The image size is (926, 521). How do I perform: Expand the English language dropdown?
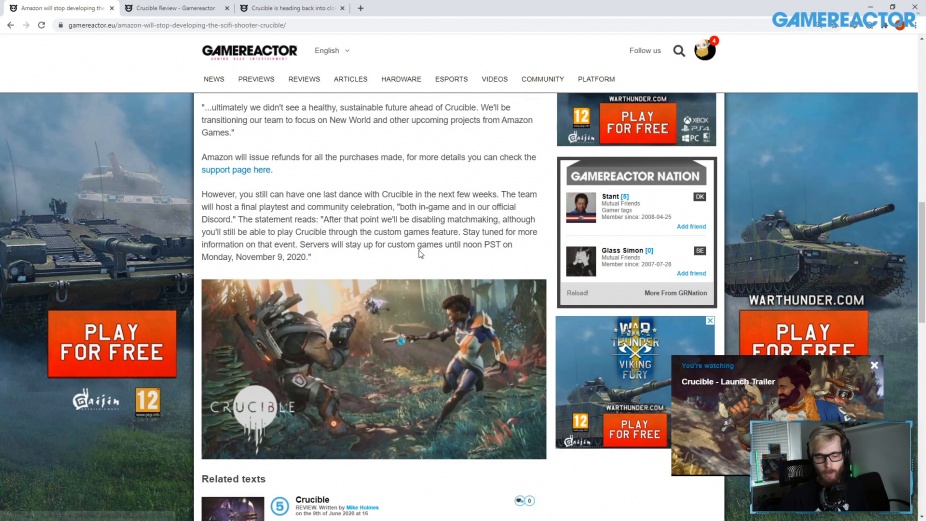[332, 51]
